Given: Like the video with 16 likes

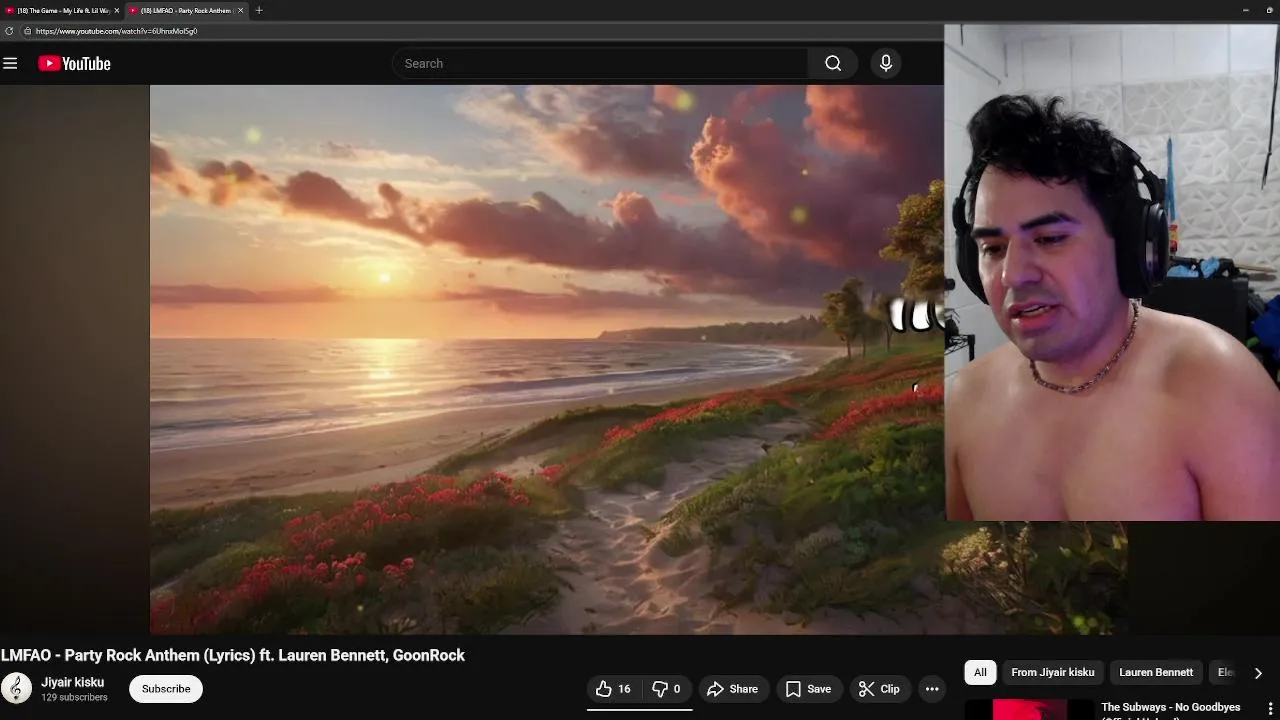Looking at the screenshot, I should [613, 689].
